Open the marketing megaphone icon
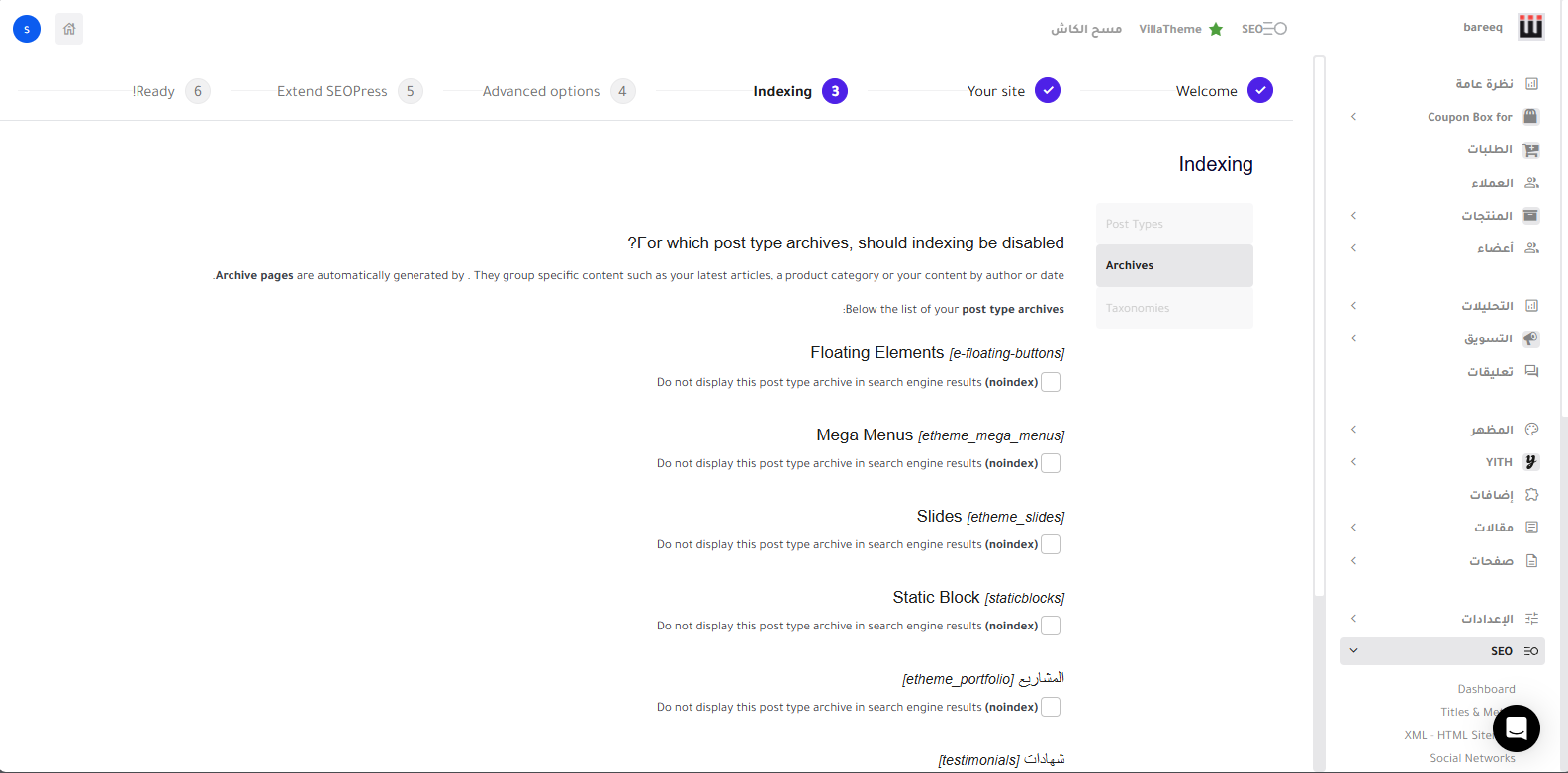Image resolution: width=1568 pixels, height=773 pixels. [x=1531, y=338]
